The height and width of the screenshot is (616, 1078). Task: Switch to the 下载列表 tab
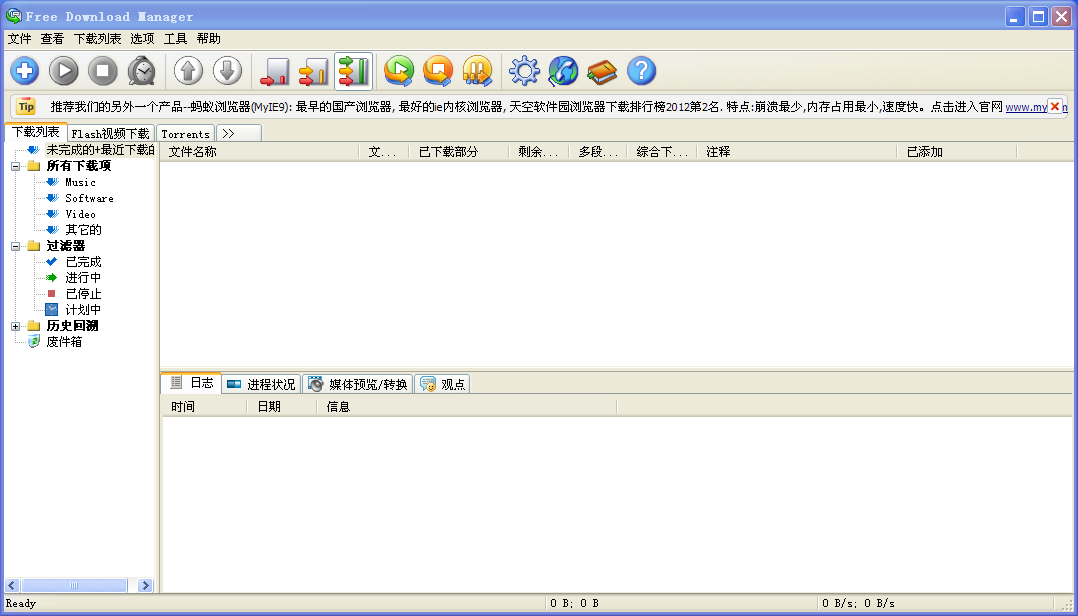point(36,132)
